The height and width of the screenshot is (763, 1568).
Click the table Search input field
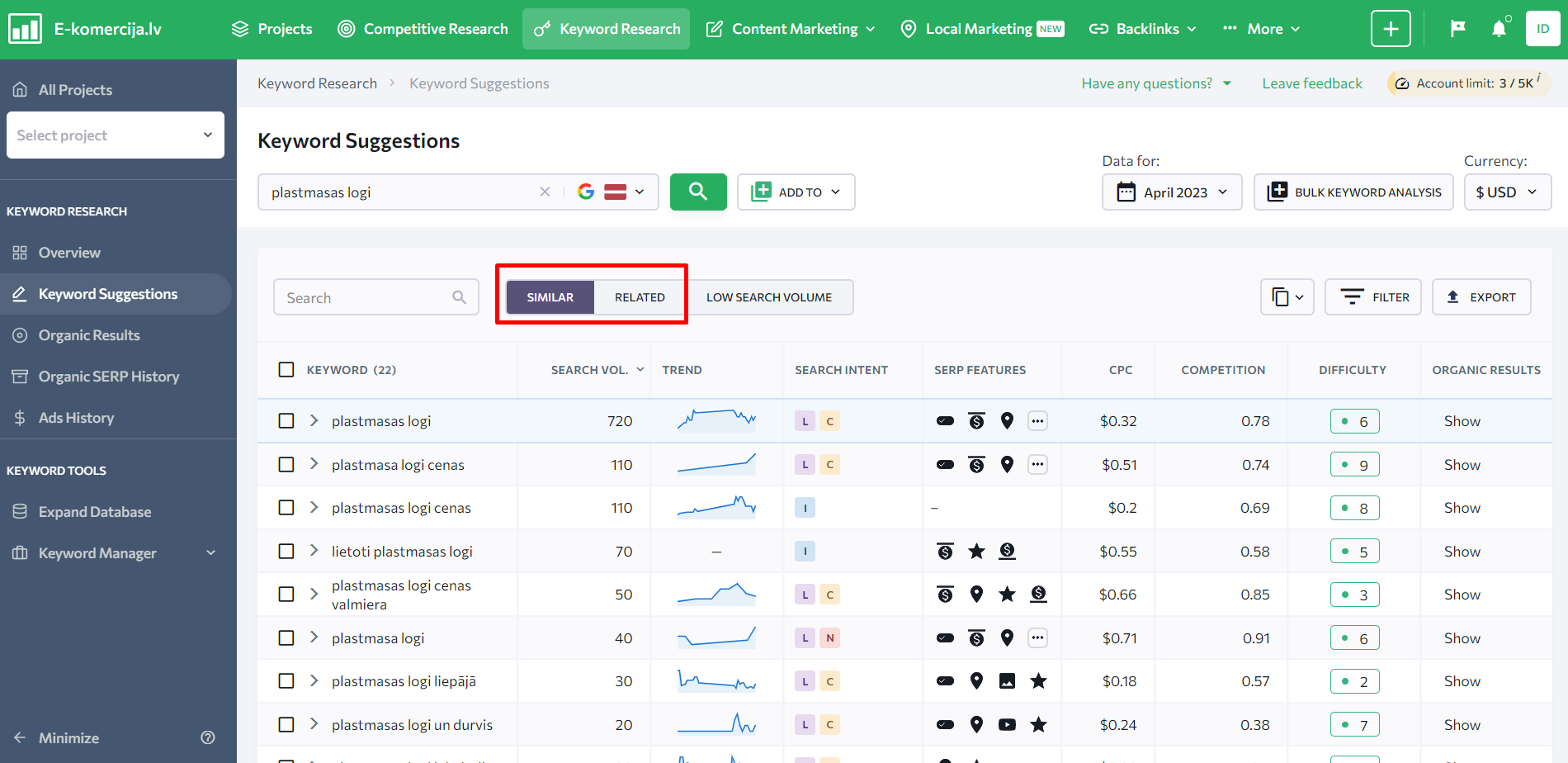point(366,297)
